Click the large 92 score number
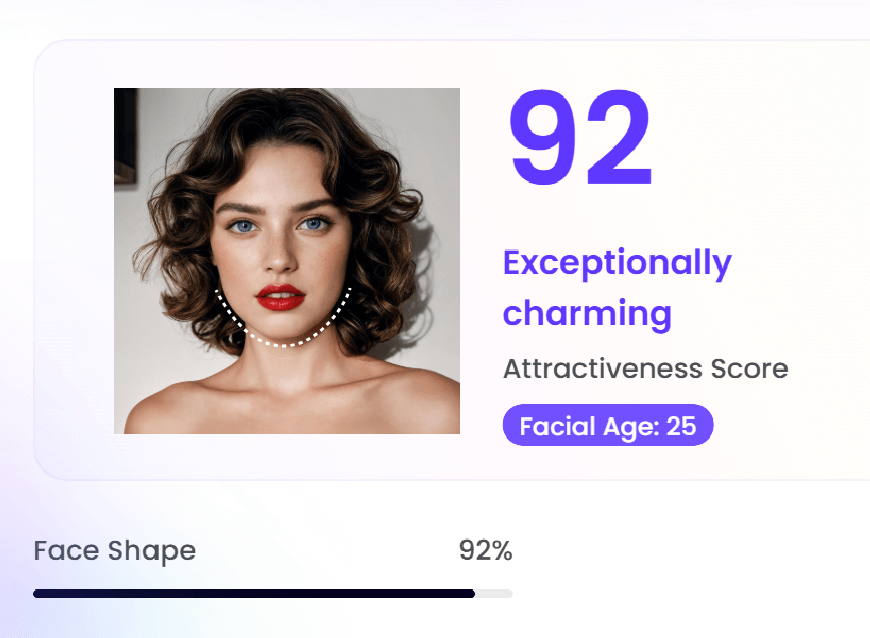The width and height of the screenshot is (870, 638). coord(580,140)
